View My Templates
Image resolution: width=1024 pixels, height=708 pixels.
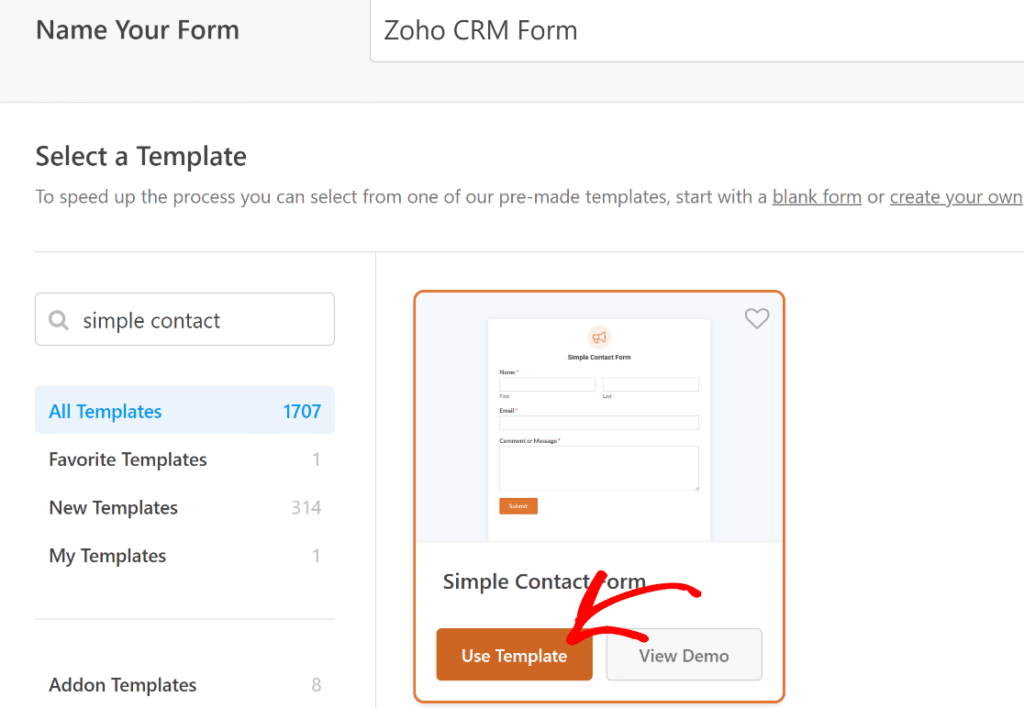click(x=107, y=555)
